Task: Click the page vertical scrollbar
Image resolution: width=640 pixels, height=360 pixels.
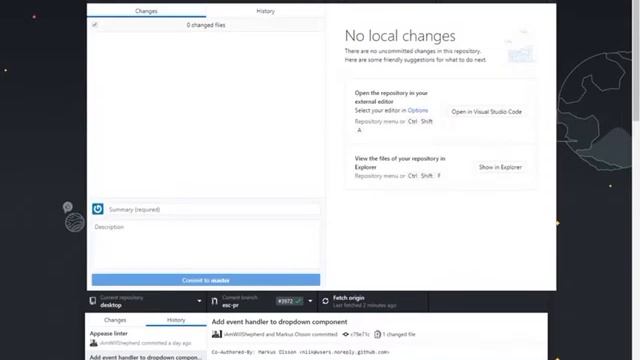Action: tap(636, 61)
